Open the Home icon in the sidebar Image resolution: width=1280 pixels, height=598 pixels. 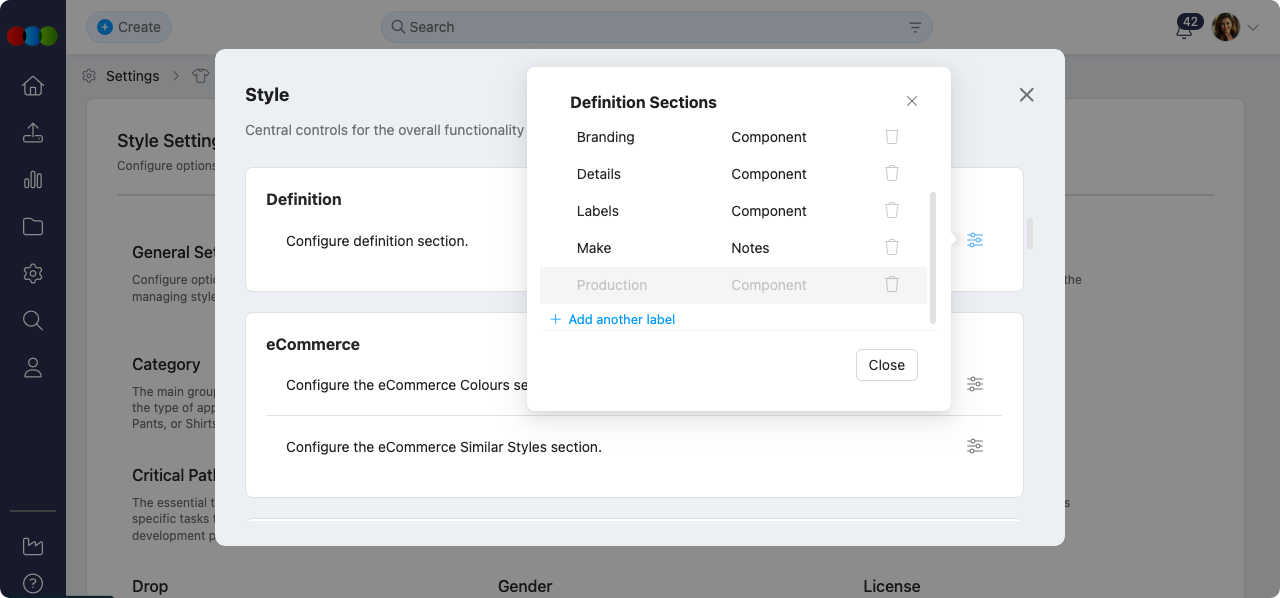click(x=32, y=86)
